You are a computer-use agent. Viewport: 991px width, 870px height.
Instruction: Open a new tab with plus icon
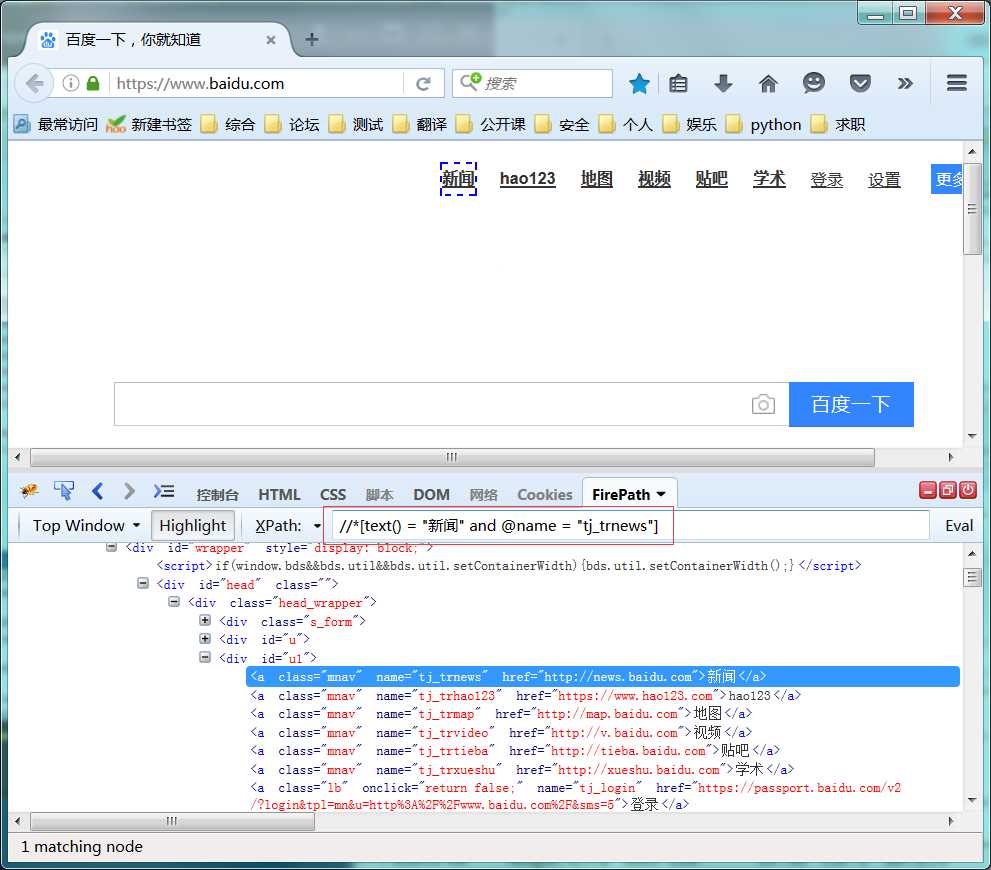coord(312,39)
